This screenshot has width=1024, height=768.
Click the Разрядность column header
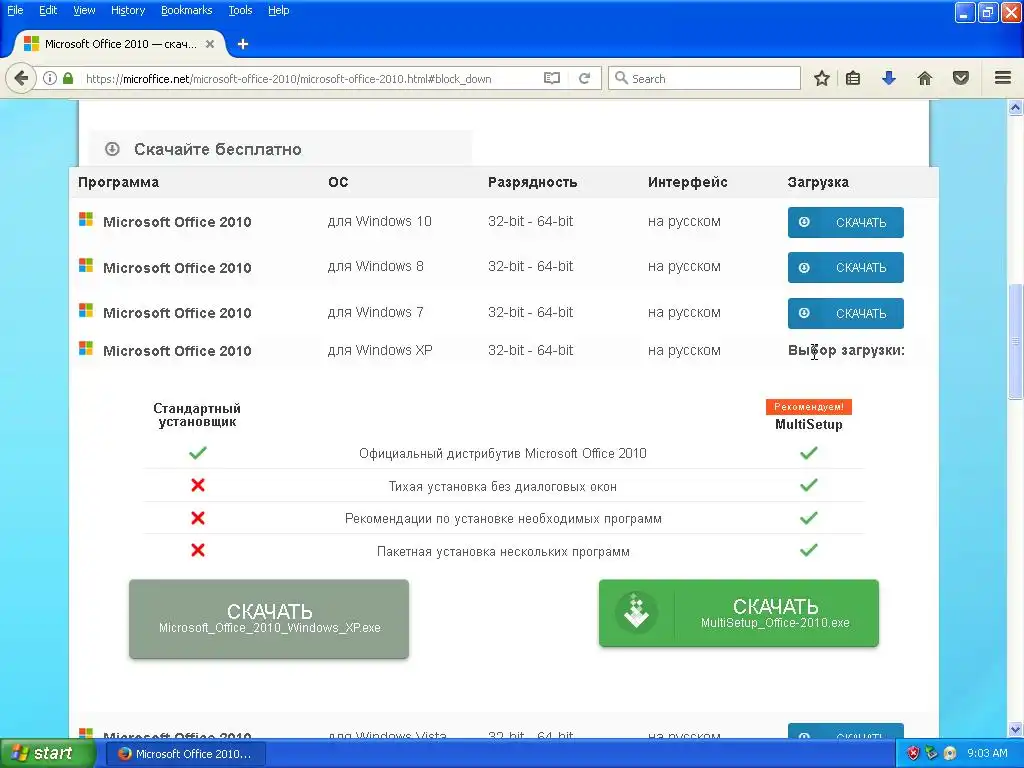532,182
